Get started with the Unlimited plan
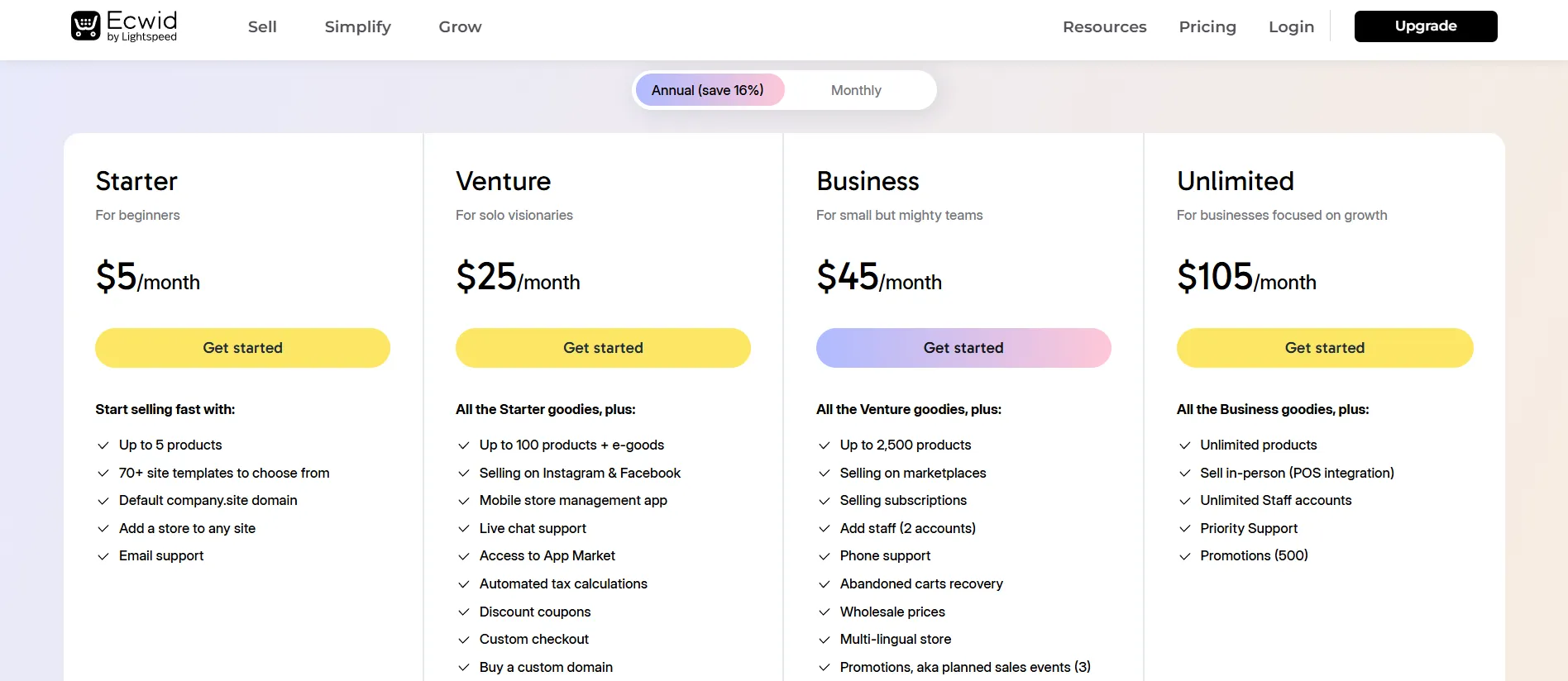The height and width of the screenshot is (681, 1568). click(1325, 348)
